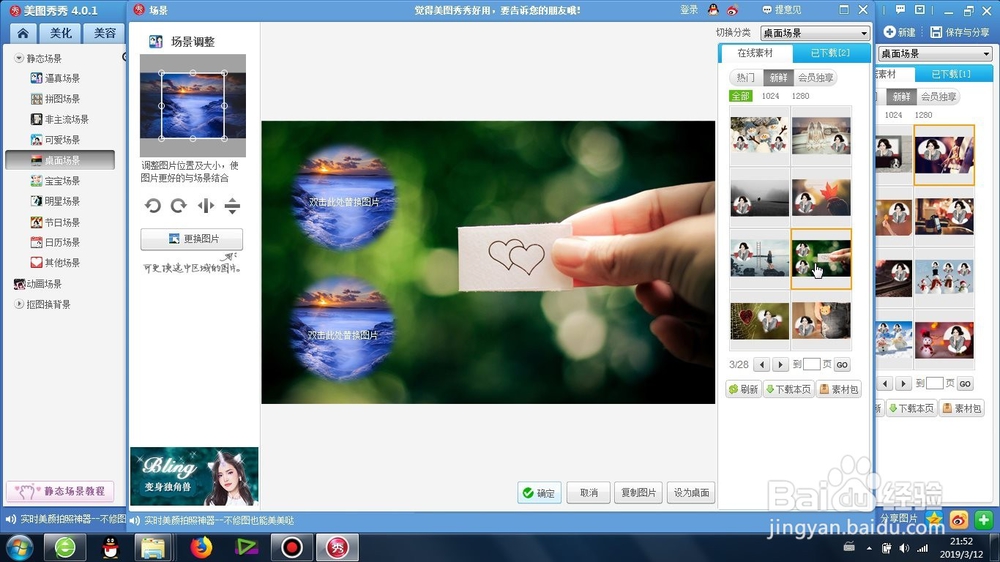Screen dimensions: 1000x562
Task: Go to next material page
Action: (x=781, y=365)
